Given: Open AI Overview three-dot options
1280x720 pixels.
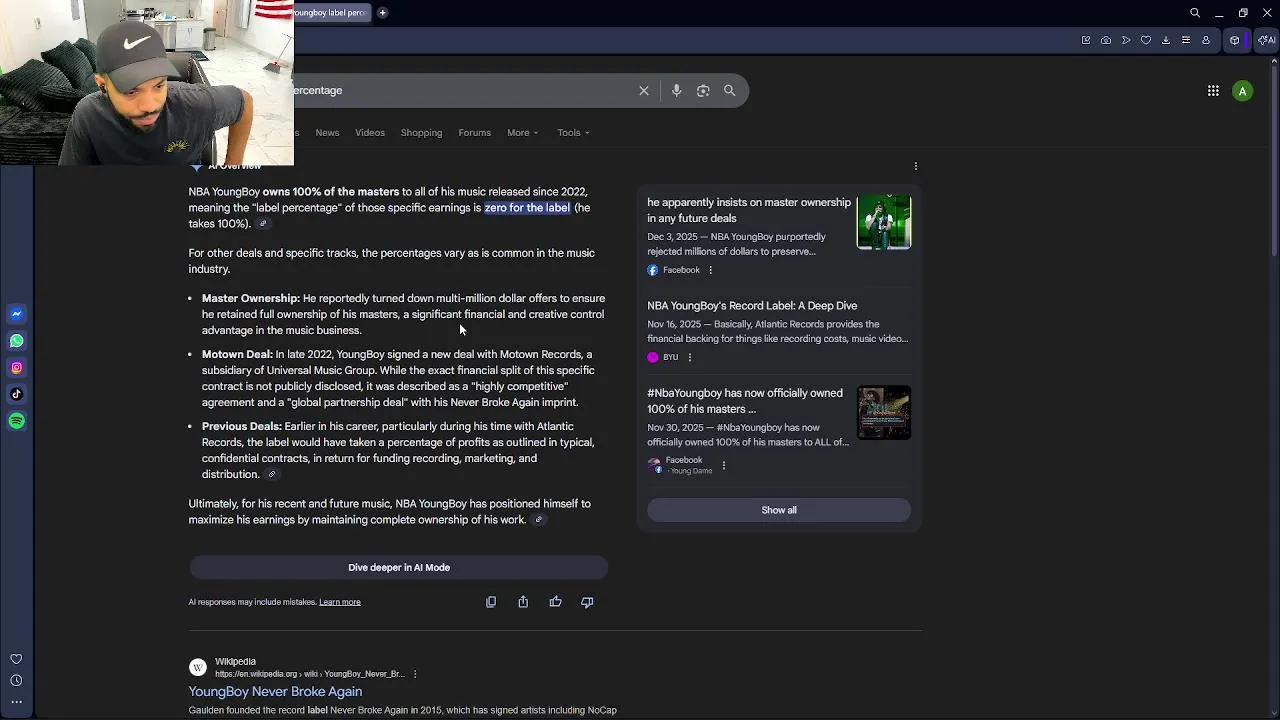Looking at the screenshot, I should tap(916, 166).
